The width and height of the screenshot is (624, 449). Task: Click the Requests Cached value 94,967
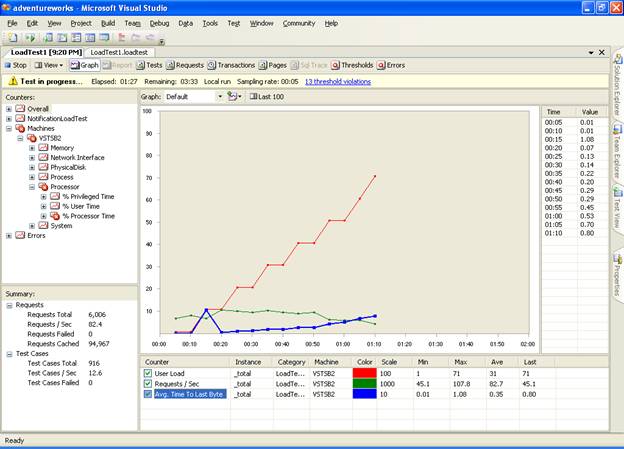click(99, 344)
